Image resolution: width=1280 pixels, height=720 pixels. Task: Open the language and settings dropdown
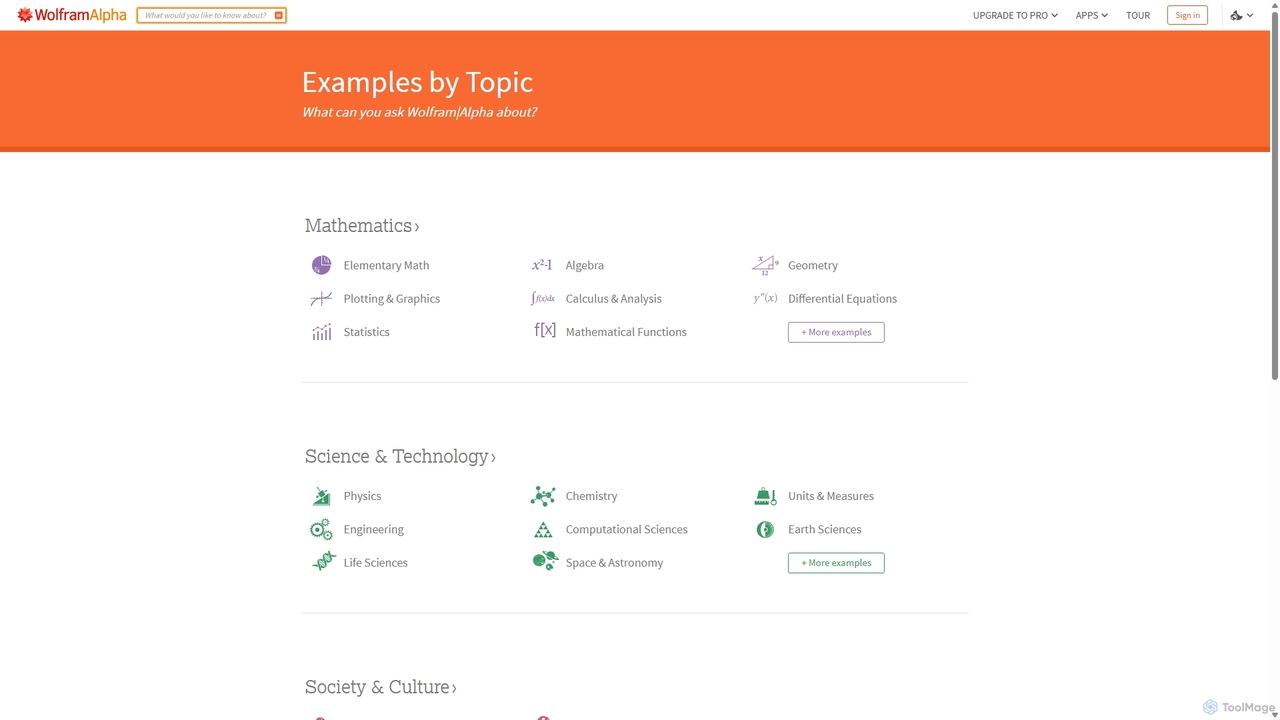coord(1242,15)
